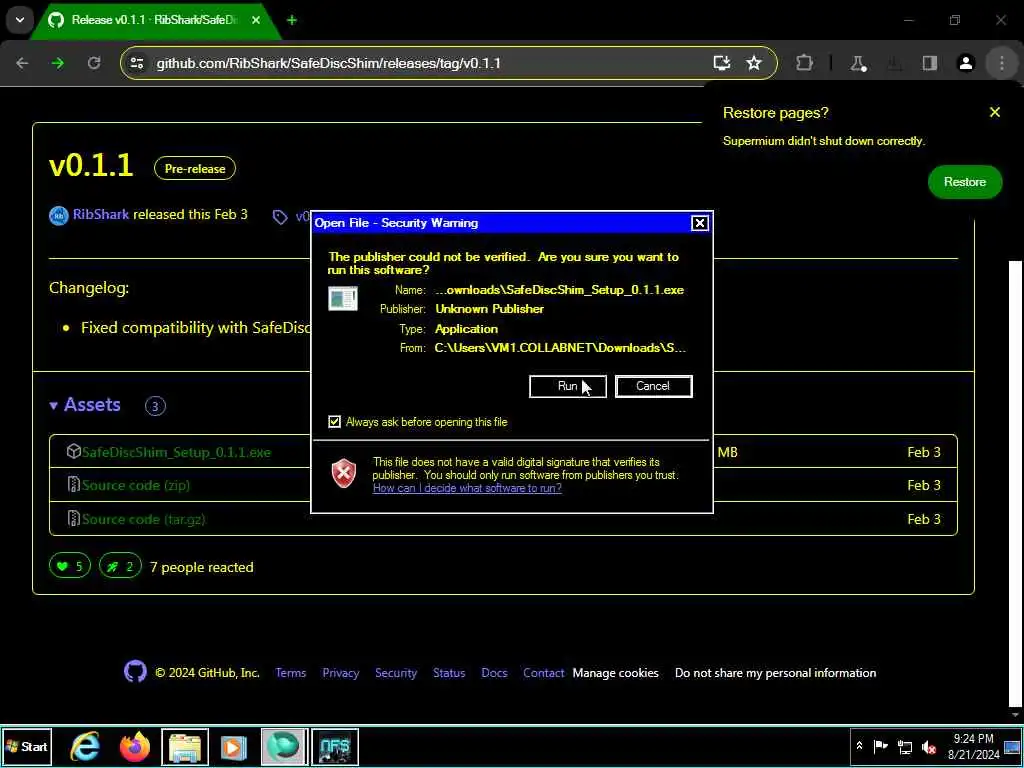This screenshot has width=1024, height=768.
Task: Open the Windows Start menu
Action: click(26, 746)
